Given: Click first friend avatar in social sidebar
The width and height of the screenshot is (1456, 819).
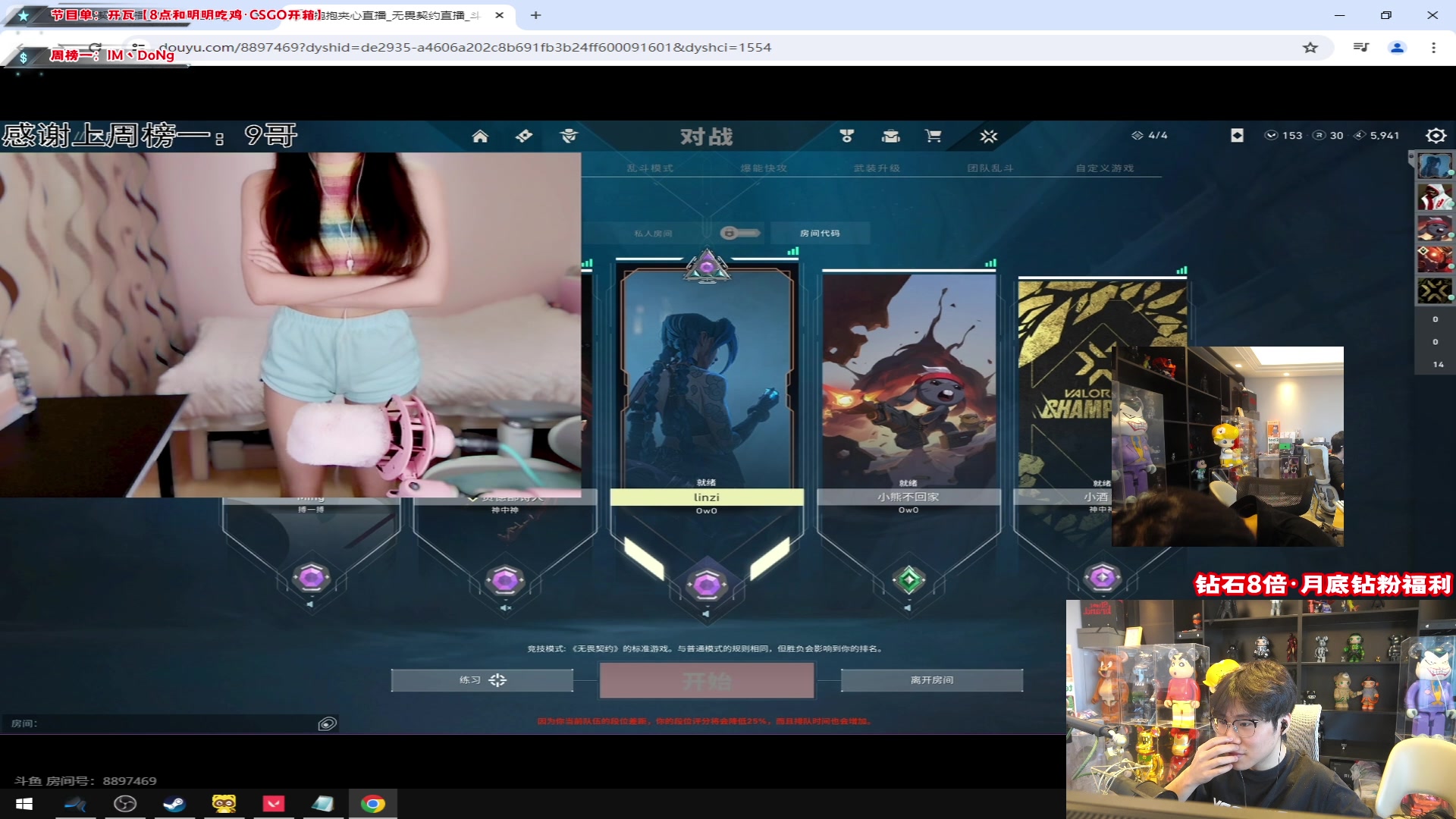Looking at the screenshot, I should tap(1434, 166).
